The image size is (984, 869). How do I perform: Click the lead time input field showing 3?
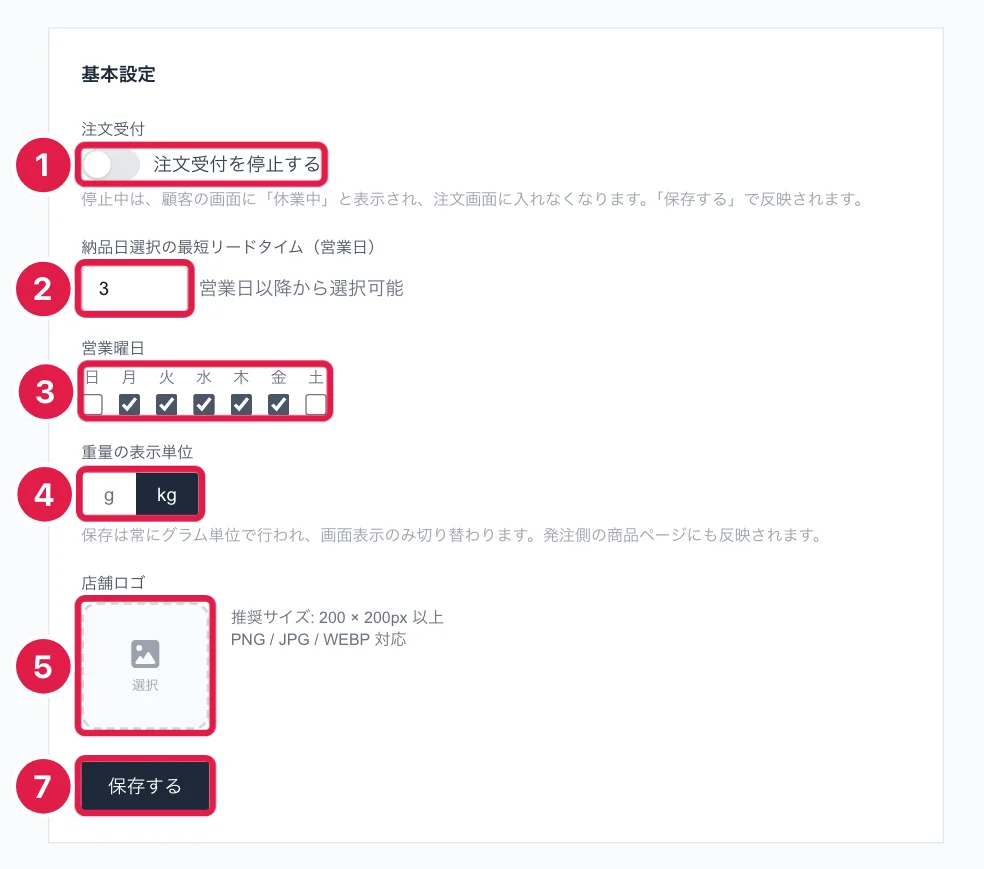[134, 289]
